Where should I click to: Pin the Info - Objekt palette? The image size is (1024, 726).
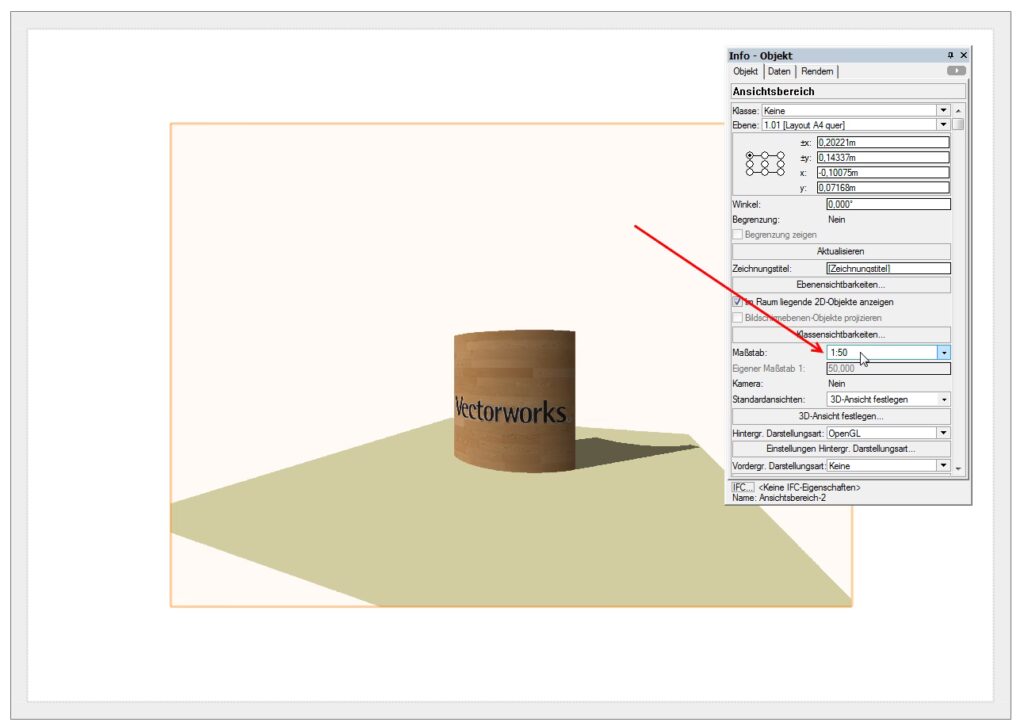point(951,55)
